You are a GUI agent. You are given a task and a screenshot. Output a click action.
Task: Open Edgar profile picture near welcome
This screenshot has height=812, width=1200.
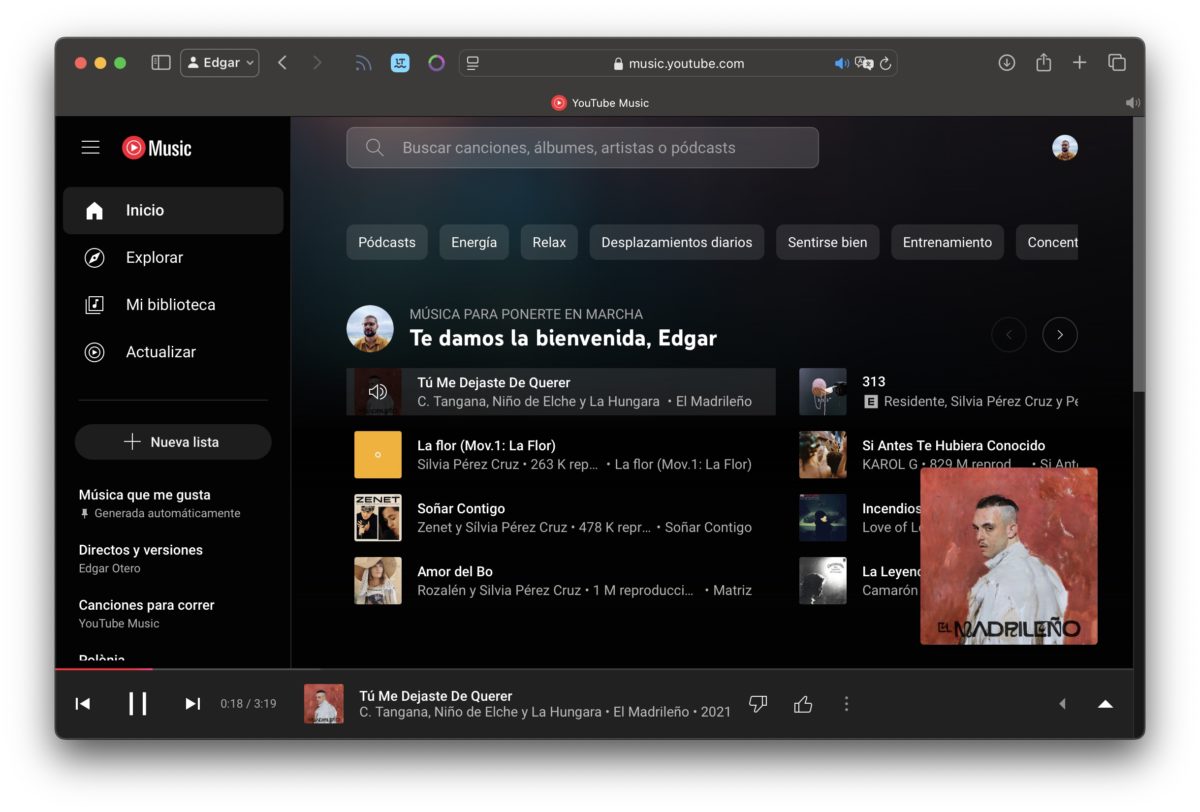coord(370,329)
